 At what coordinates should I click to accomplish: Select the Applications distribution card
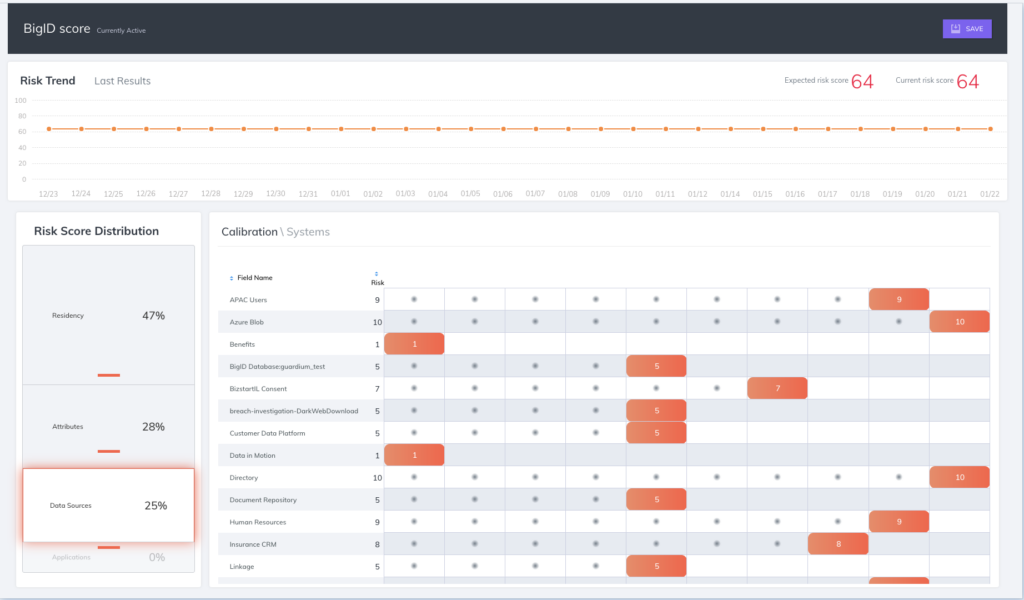pos(108,557)
